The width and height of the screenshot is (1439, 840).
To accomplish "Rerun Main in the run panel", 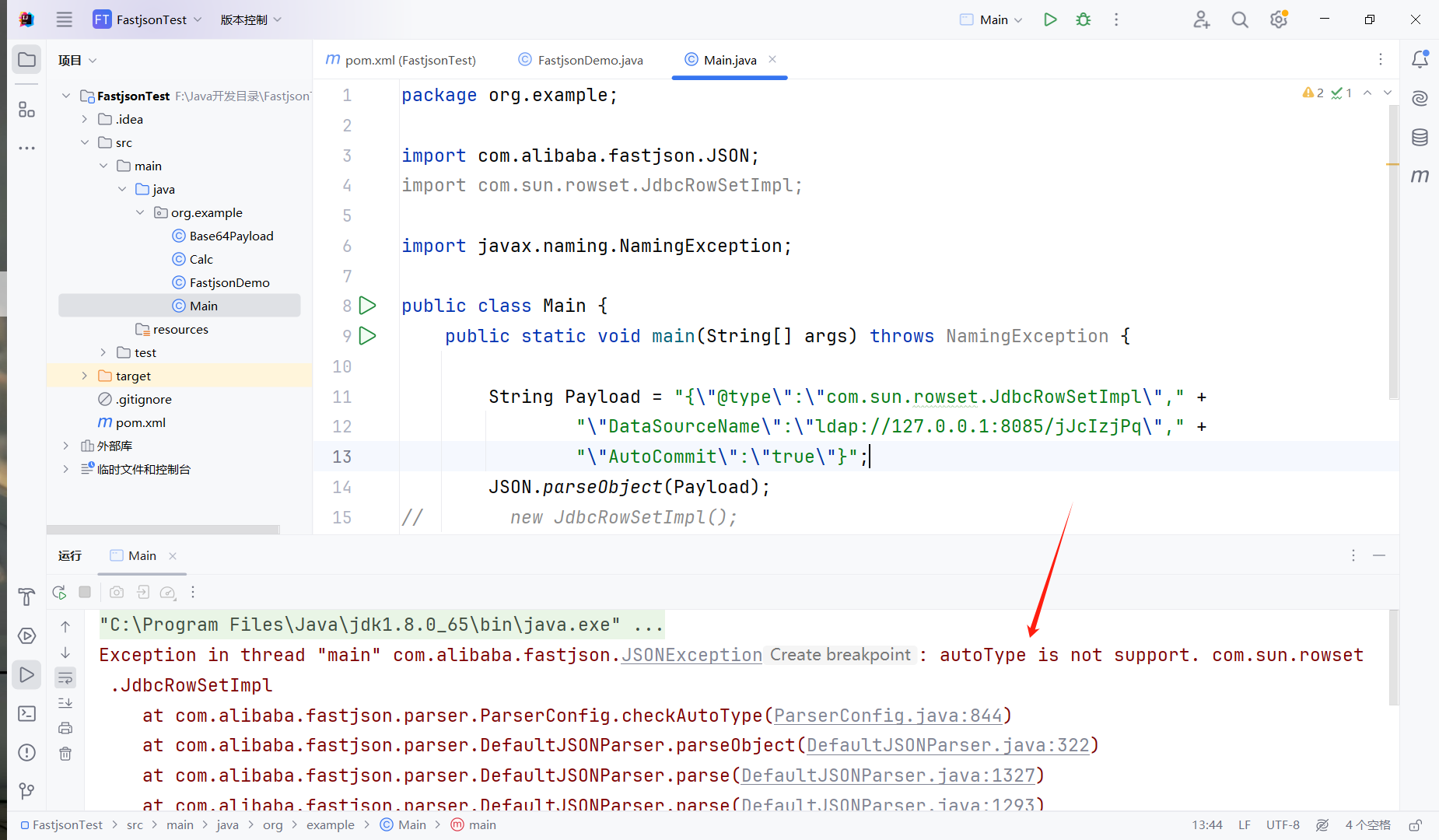I will click(59, 592).
